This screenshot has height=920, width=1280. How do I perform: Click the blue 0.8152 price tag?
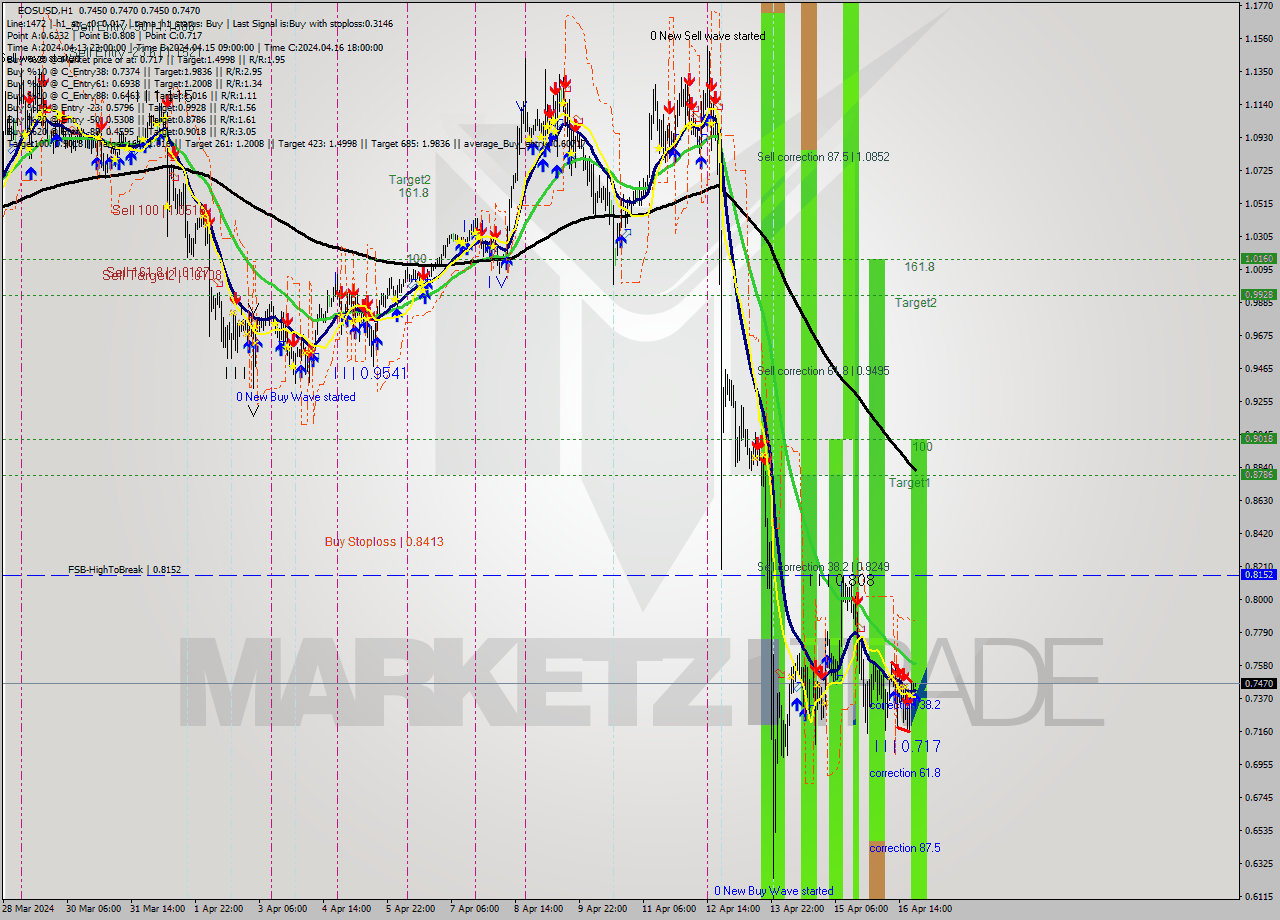click(x=1258, y=574)
